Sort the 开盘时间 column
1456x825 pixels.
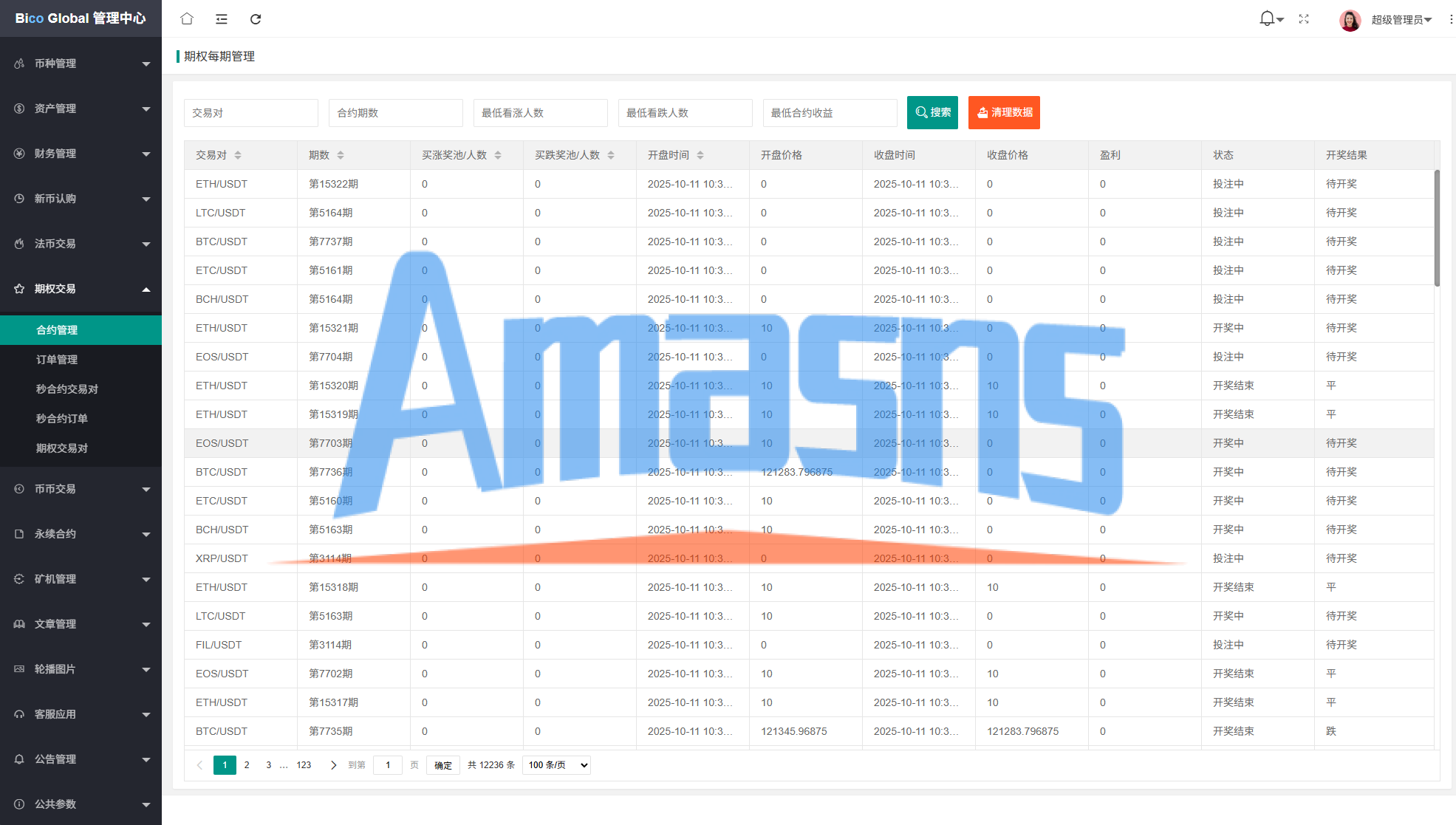[x=700, y=155]
